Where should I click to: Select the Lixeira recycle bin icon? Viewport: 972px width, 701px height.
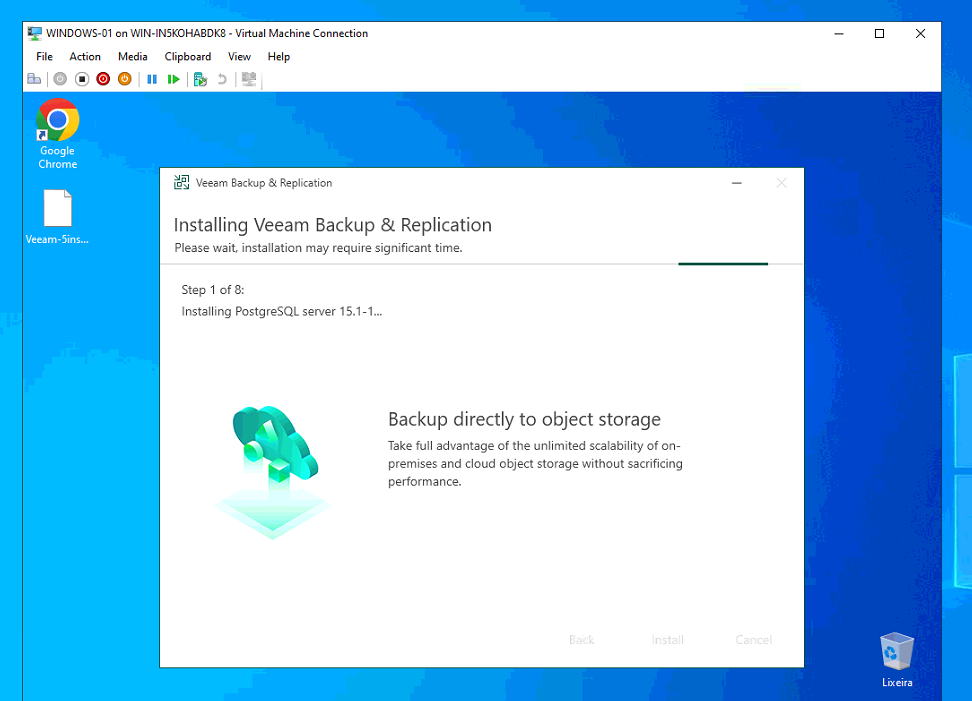[x=897, y=659]
